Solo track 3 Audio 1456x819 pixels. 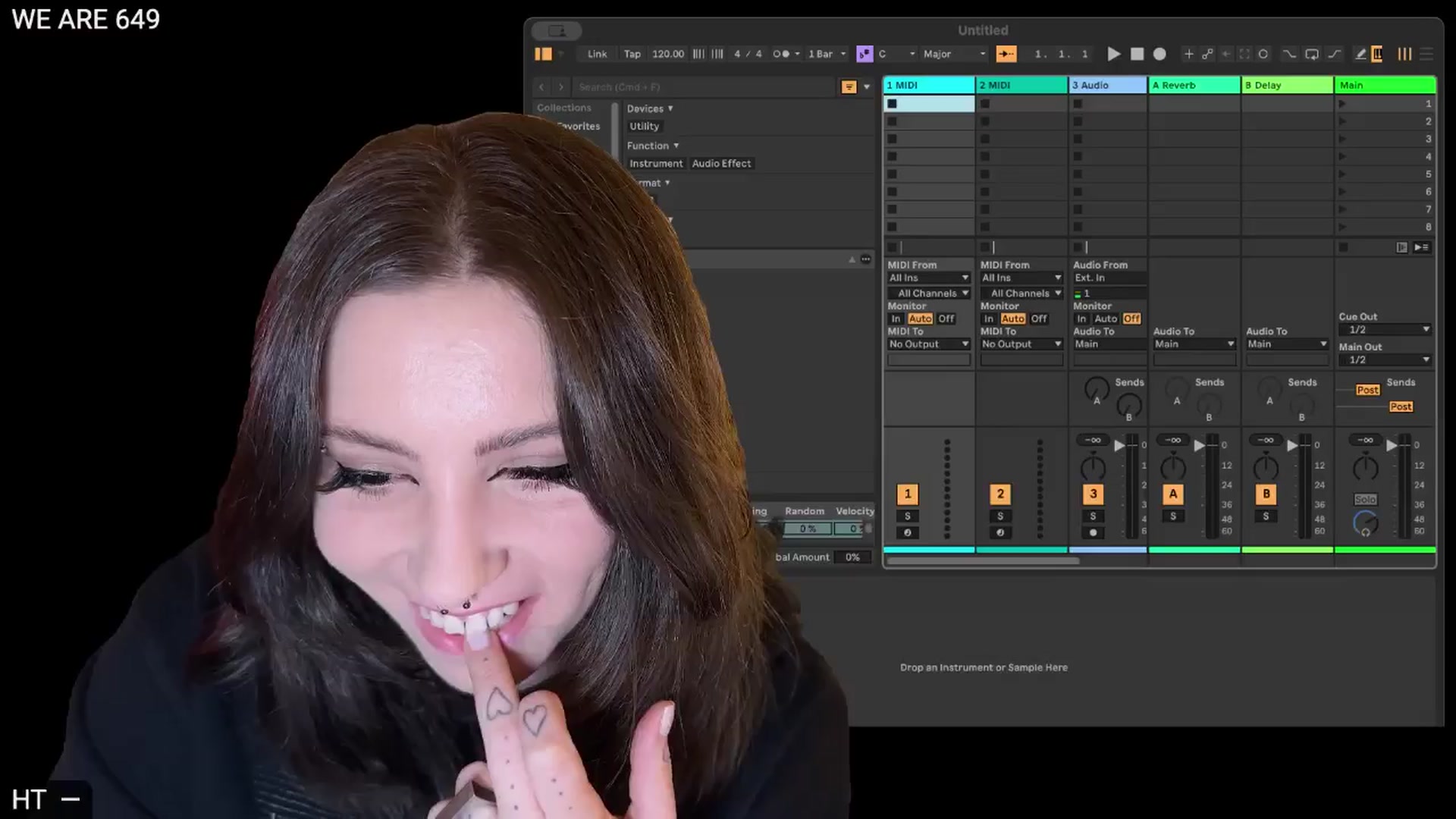(1093, 516)
